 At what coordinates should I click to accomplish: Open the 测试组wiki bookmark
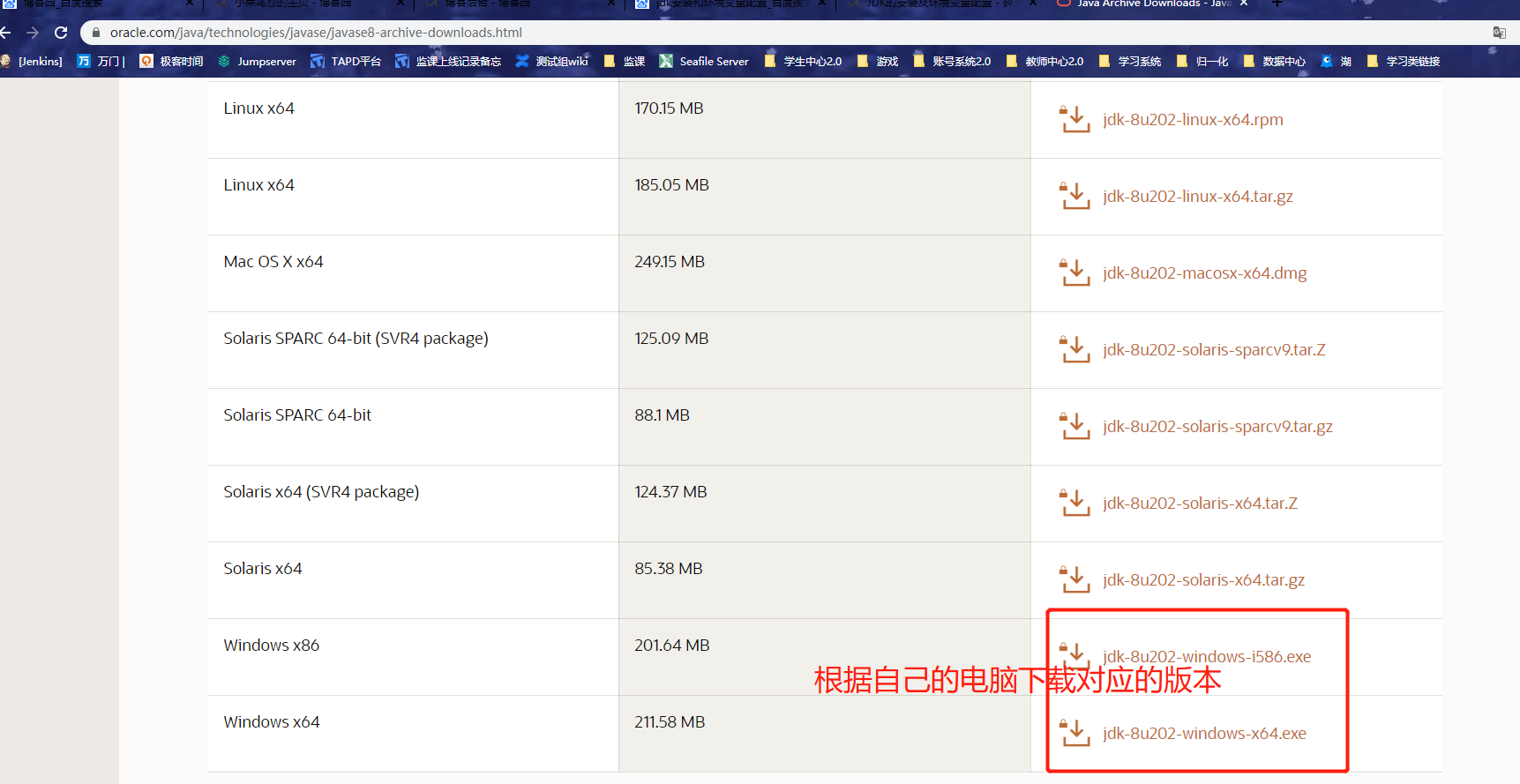552,61
